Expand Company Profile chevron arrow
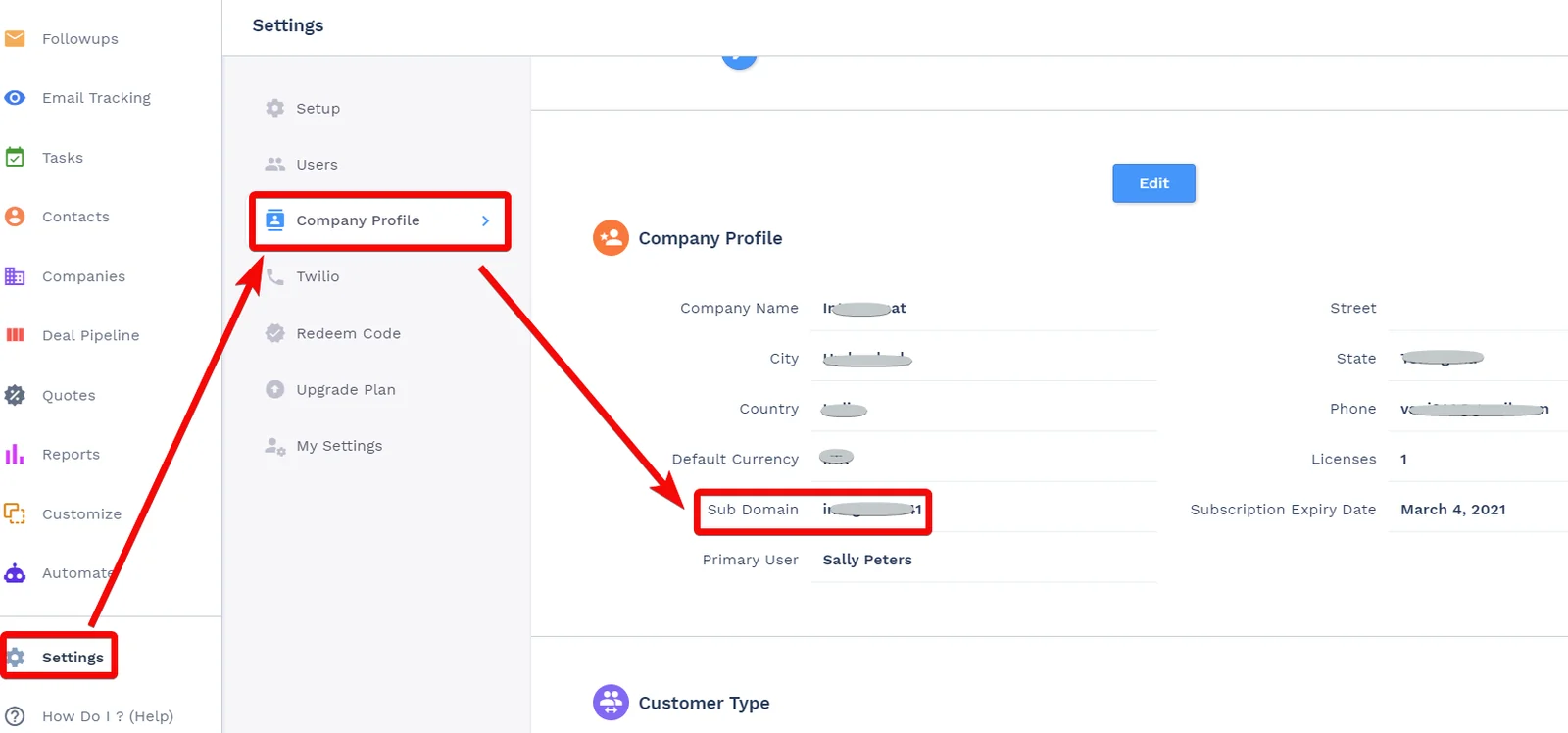This screenshot has width=1568, height=733. (485, 220)
